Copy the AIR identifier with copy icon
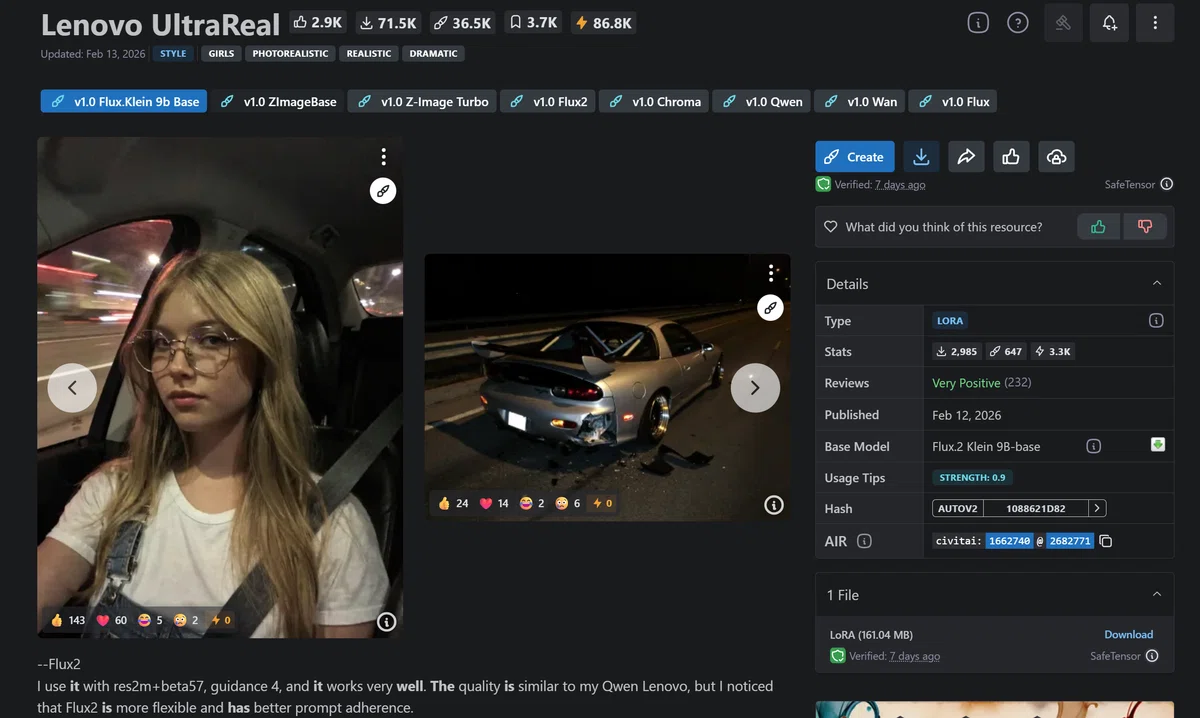This screenshot has width=1200, height=718. coord(1105,541)
